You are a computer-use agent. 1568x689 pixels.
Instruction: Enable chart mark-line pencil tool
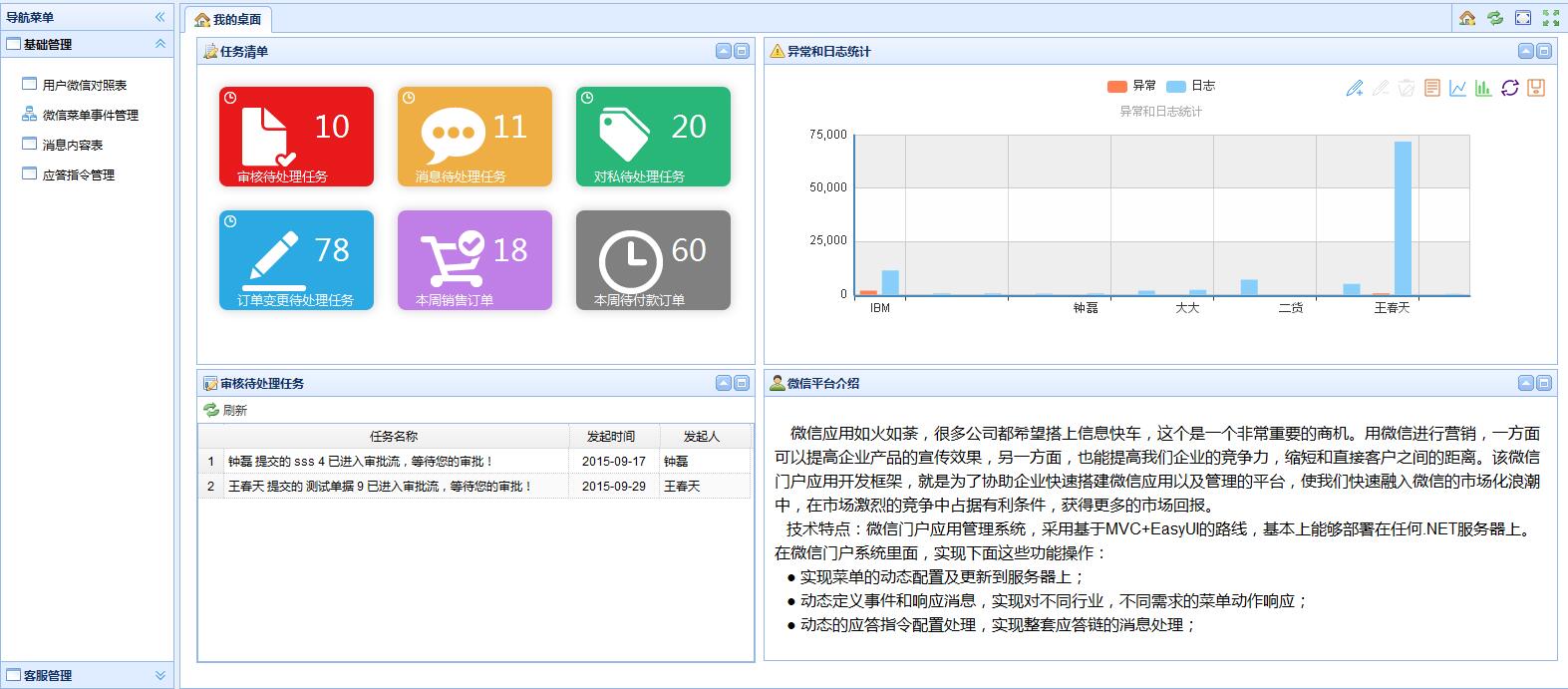point(1355,88)
